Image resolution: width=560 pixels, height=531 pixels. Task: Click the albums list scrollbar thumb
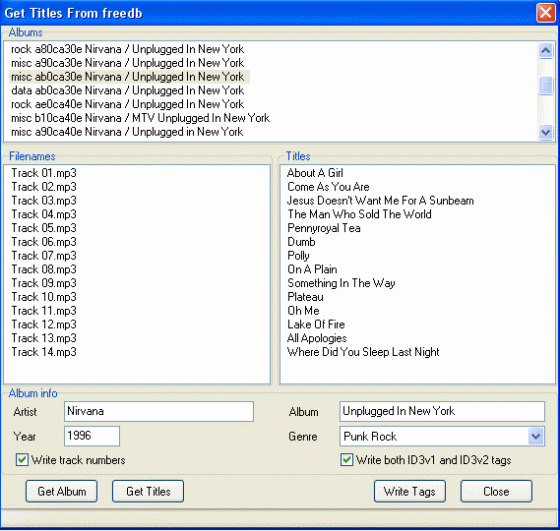pos(545,86)
